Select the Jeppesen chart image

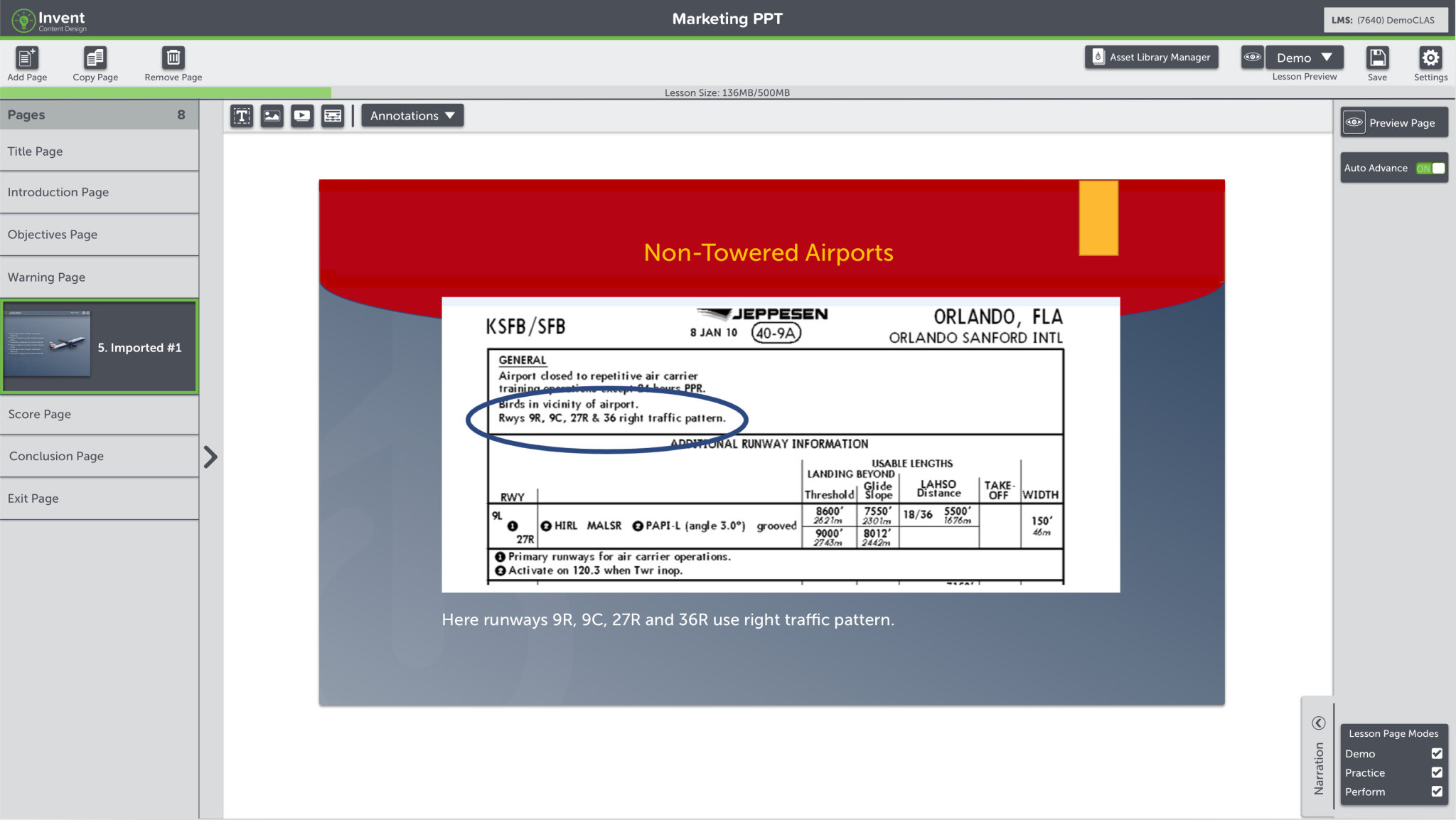(781, 444)
